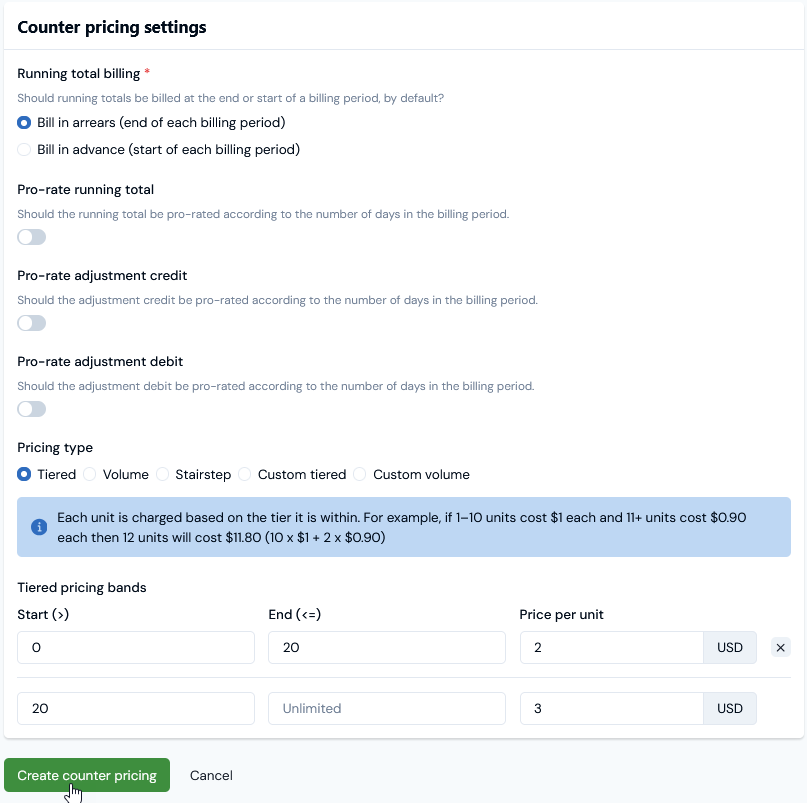Viewport: 807px width, 803px height.
Task: Pick the Stairstep pricing type
Action: 162,474
